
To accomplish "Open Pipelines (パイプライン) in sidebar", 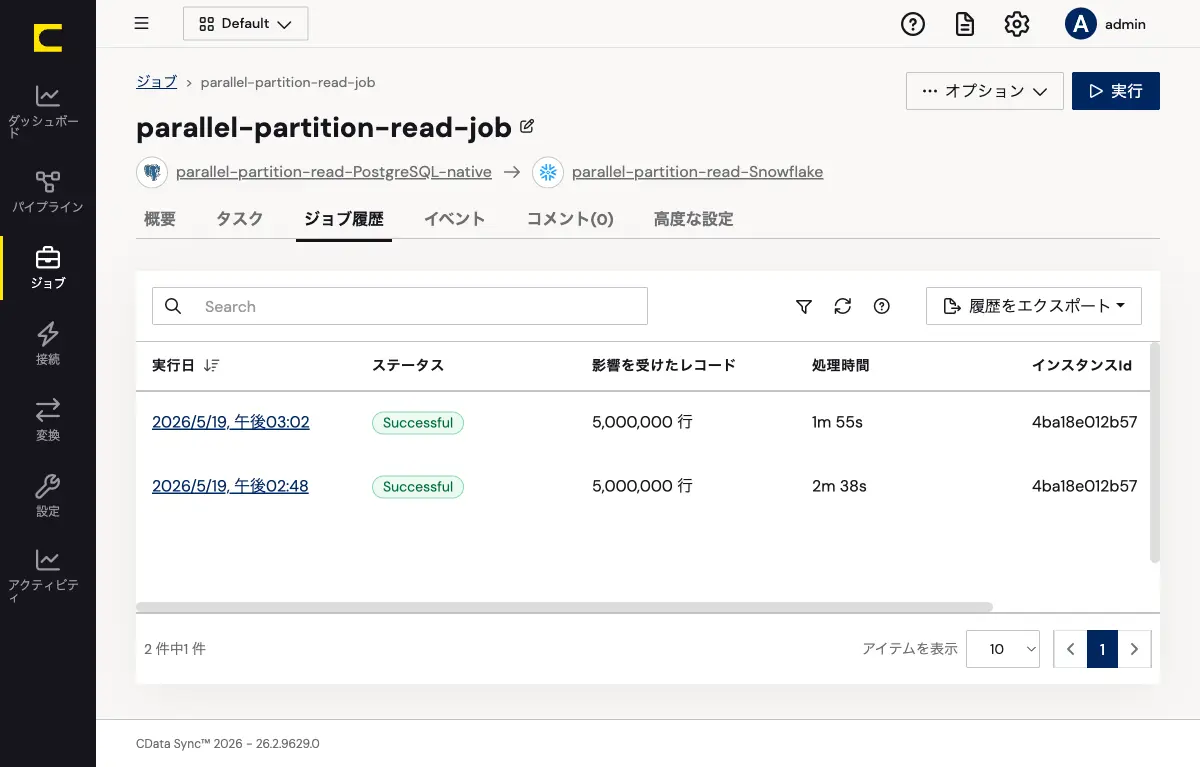I will (x=48, y=192).
